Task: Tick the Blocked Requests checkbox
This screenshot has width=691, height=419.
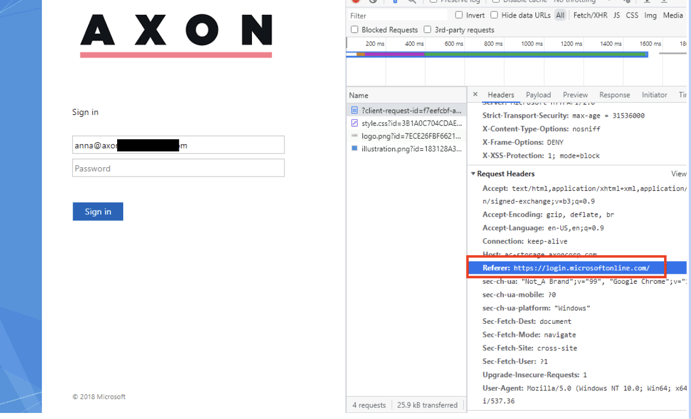Action: click(x=354, y=30)
